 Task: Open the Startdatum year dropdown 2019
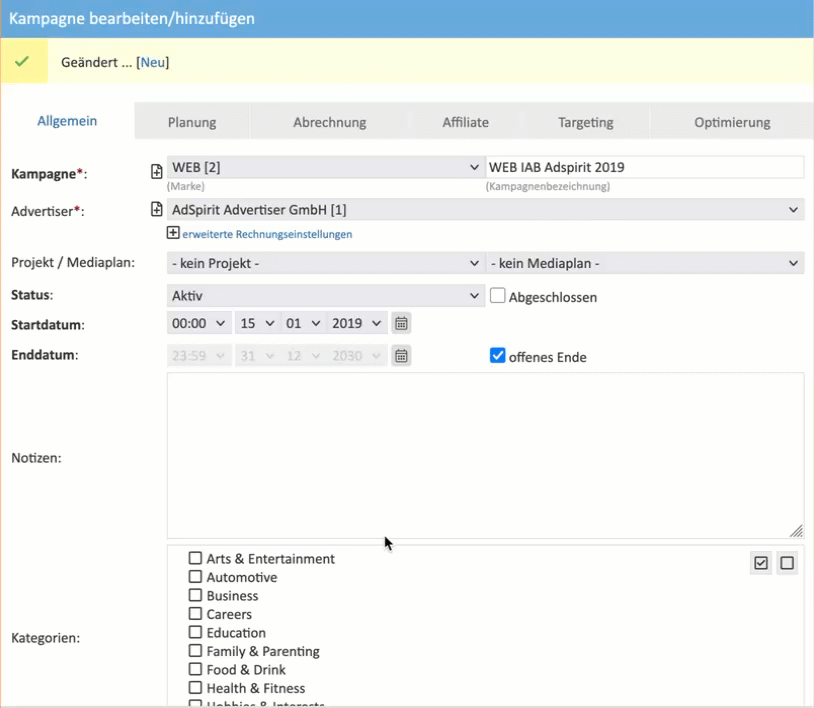[x=357, y=323]
